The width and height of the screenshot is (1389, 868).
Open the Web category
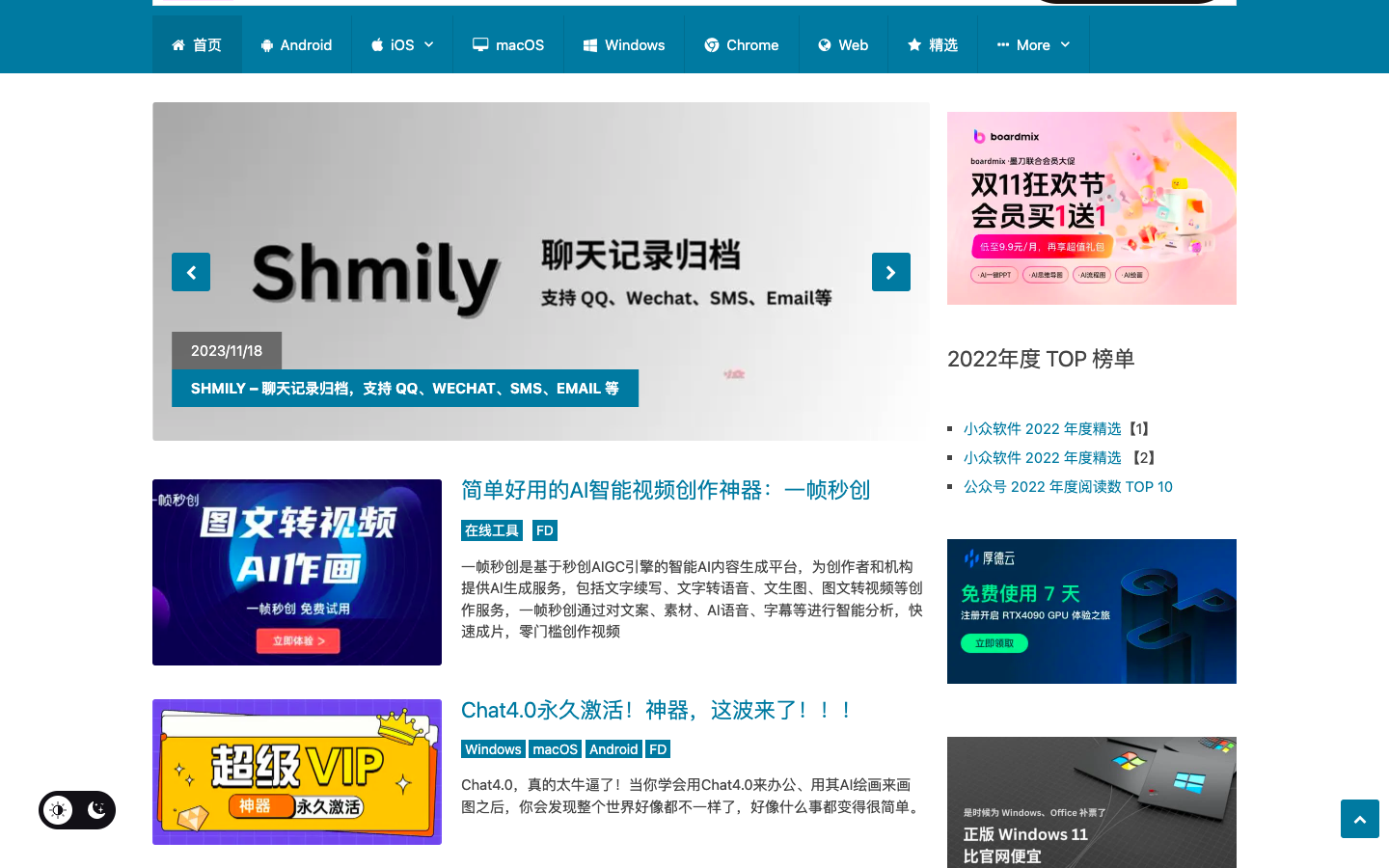point(843,44)
